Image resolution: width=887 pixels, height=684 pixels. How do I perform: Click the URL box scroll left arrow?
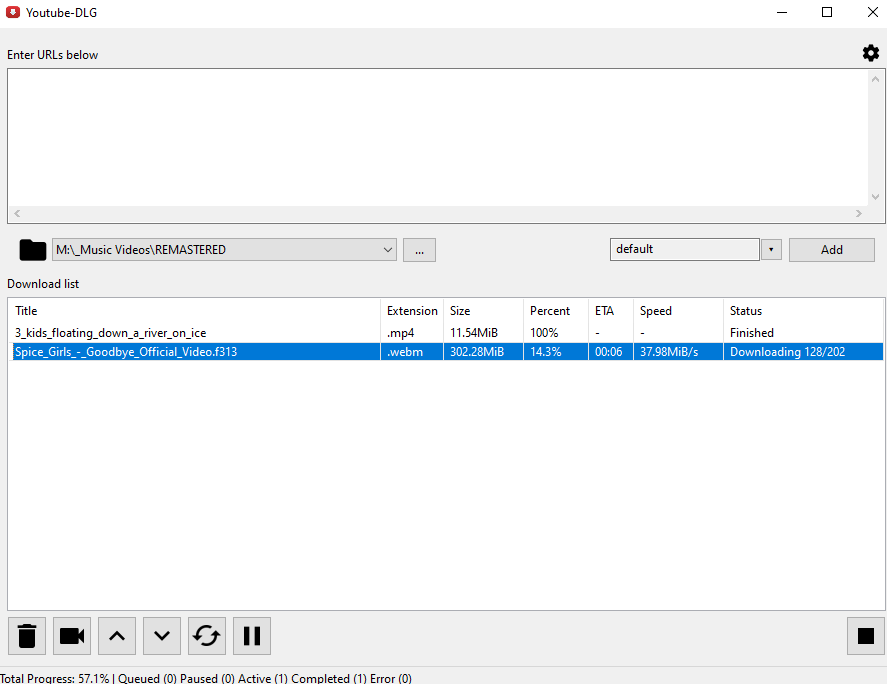[x=17, y=213]
